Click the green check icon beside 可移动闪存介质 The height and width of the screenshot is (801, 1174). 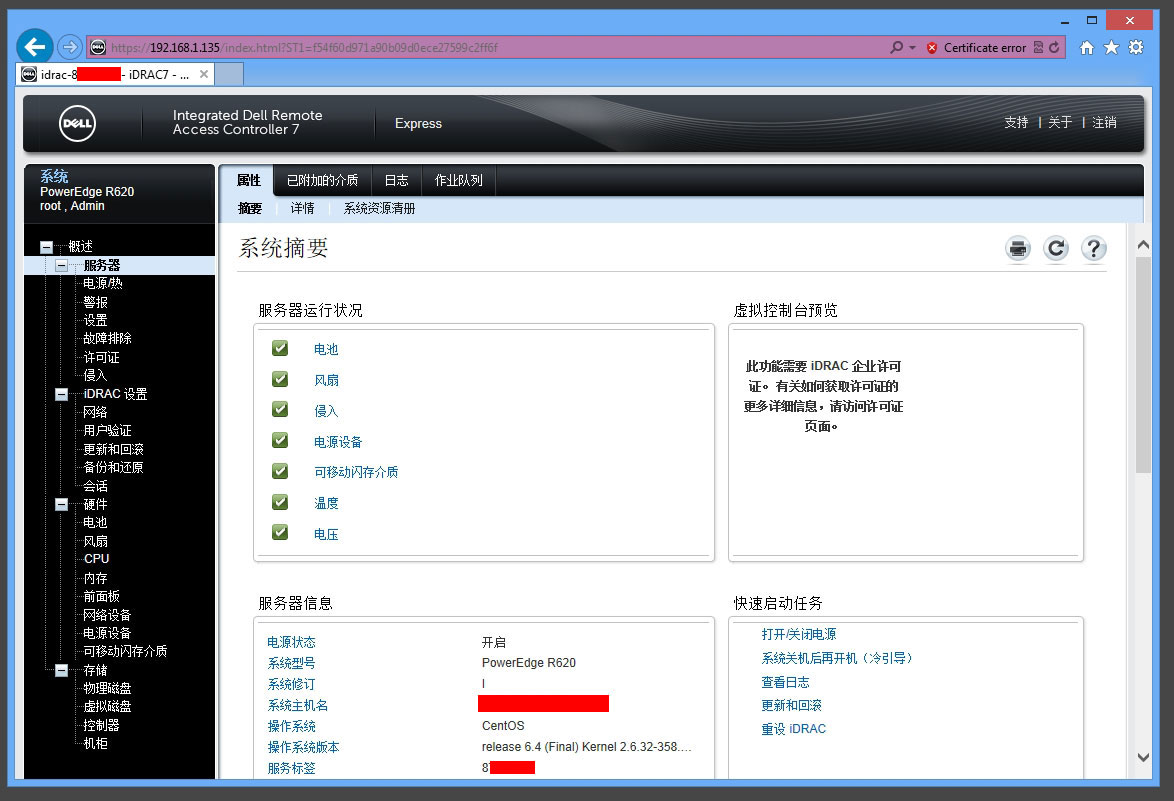tap(280, 472)
